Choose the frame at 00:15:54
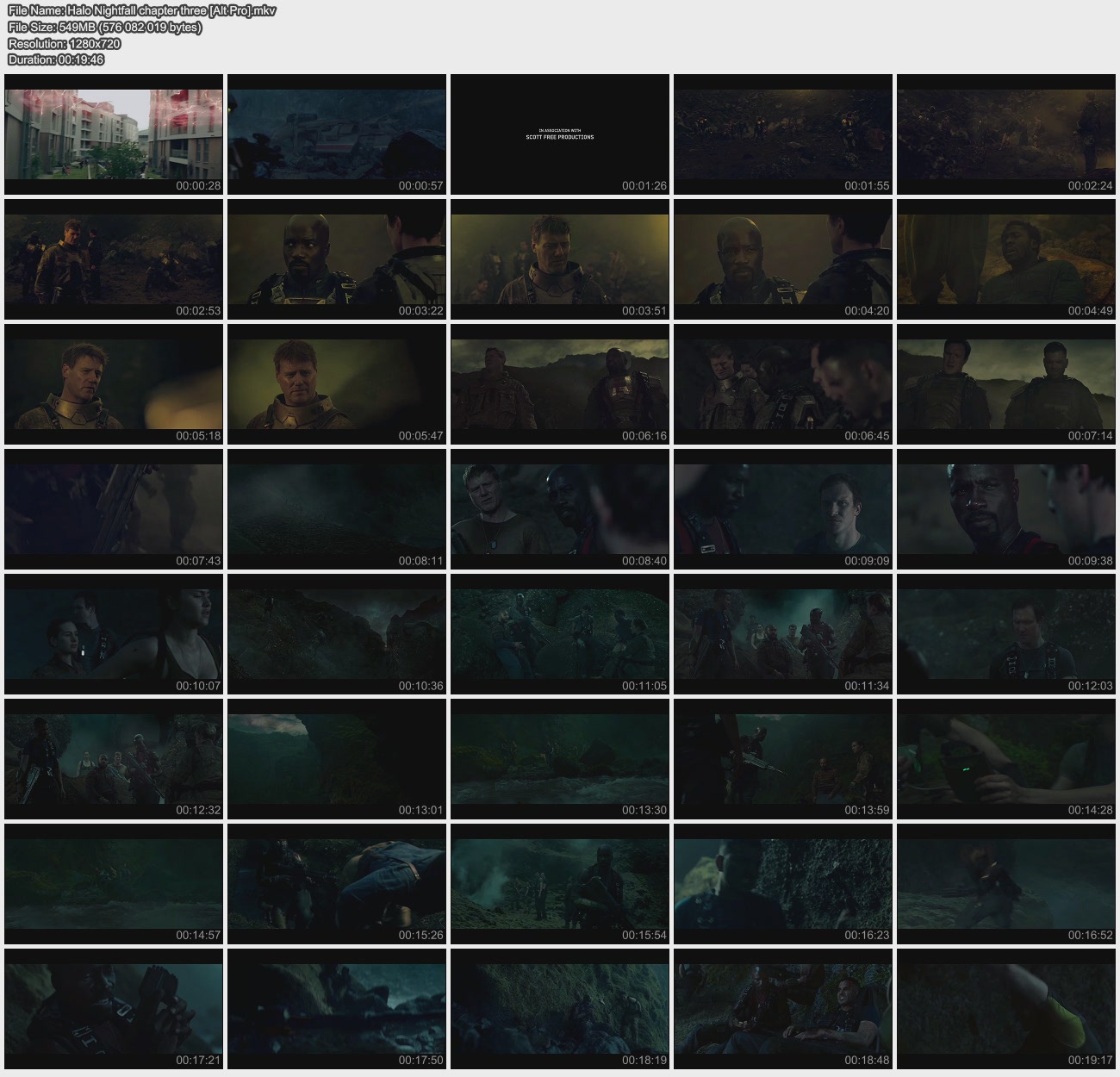This screenshot has height=1077, width=1120. click(x=559, y=883)
